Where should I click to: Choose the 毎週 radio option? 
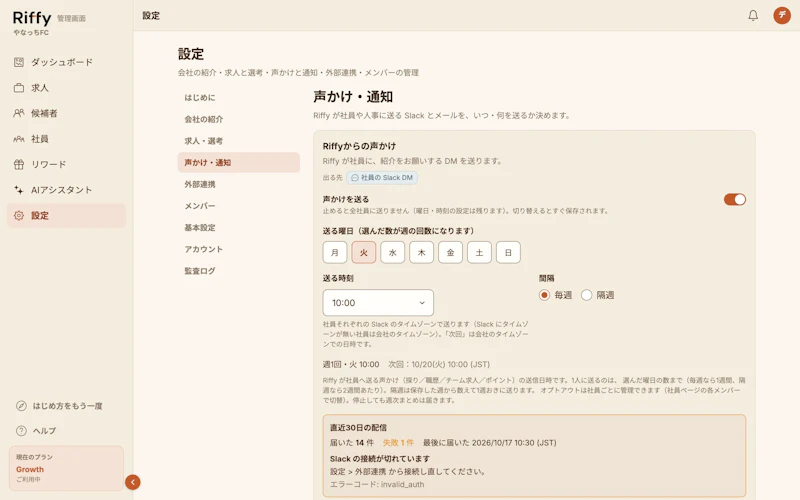pyautogui.click(x=544, y=295)
